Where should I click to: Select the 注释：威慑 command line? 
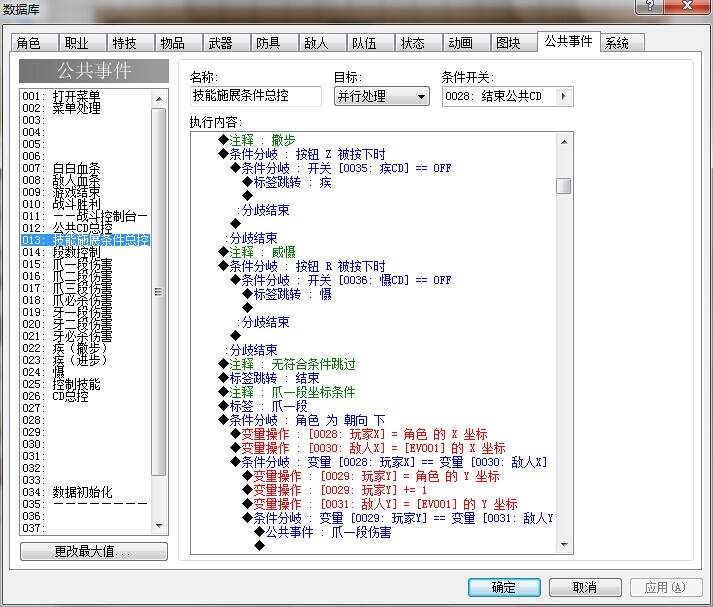tap(257, 252)
